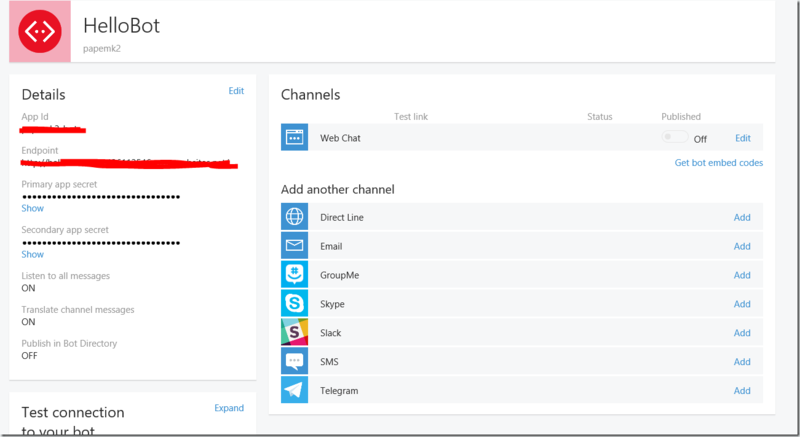The width and height of the screenshot is (800, 437).
Task: Click the Published column header
Action: click(681, 117)
